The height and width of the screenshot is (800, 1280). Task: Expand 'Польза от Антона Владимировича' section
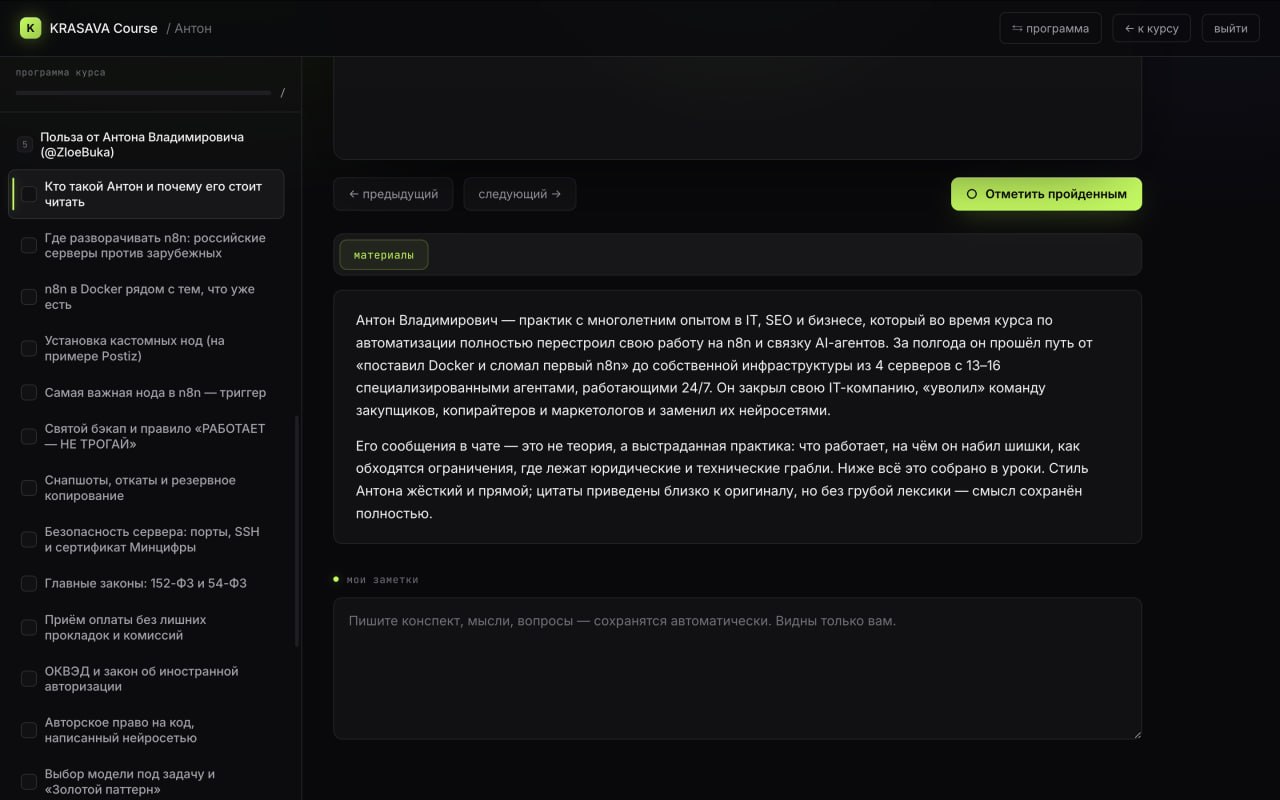[142, 145]
